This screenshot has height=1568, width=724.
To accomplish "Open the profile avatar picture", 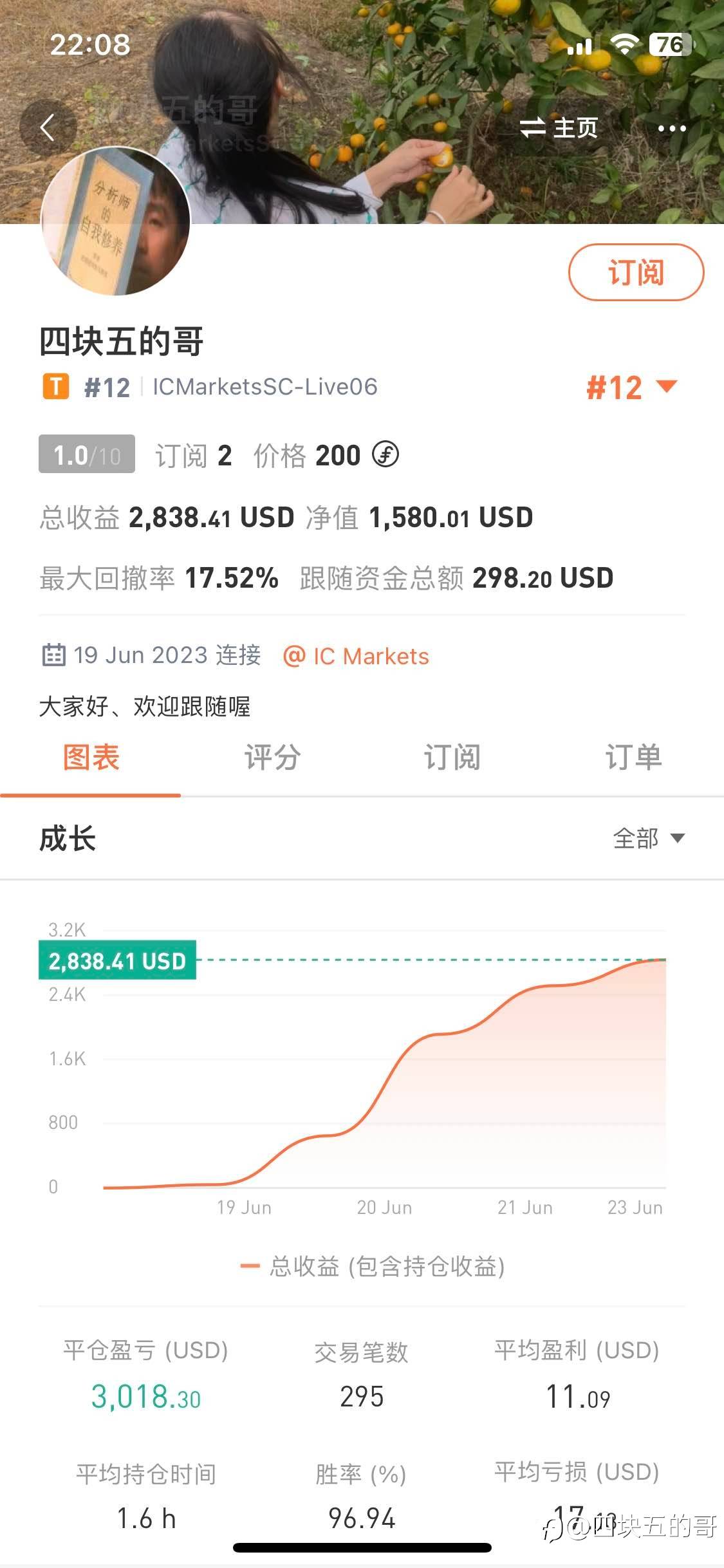I will pos(116,221).
